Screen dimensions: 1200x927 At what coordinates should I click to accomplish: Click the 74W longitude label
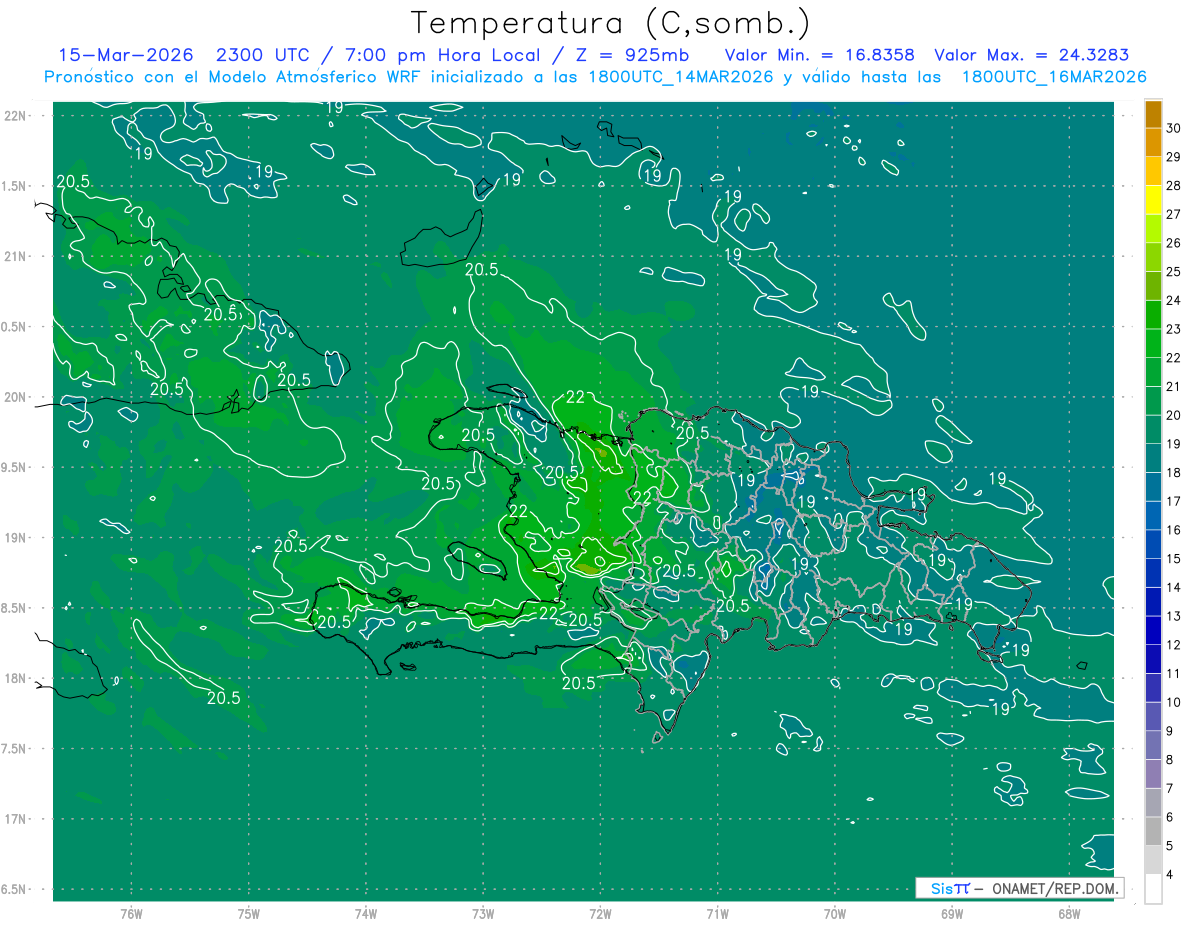point(366,913)
